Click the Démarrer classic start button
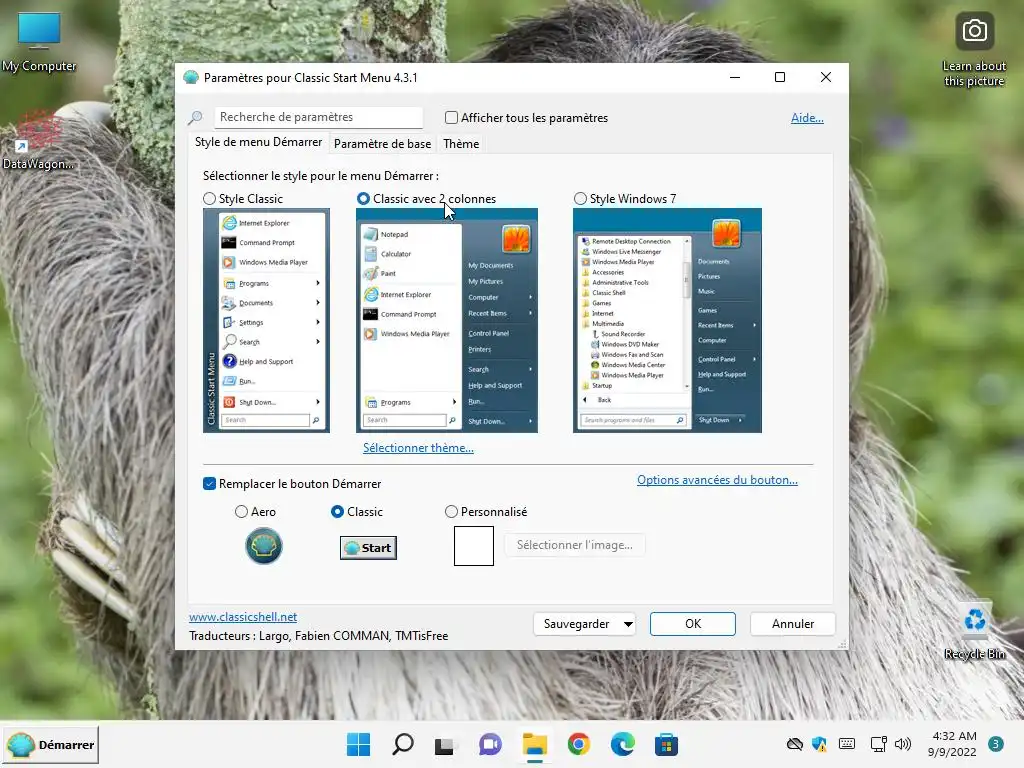Screen dimensions: 1024x768 51,744
